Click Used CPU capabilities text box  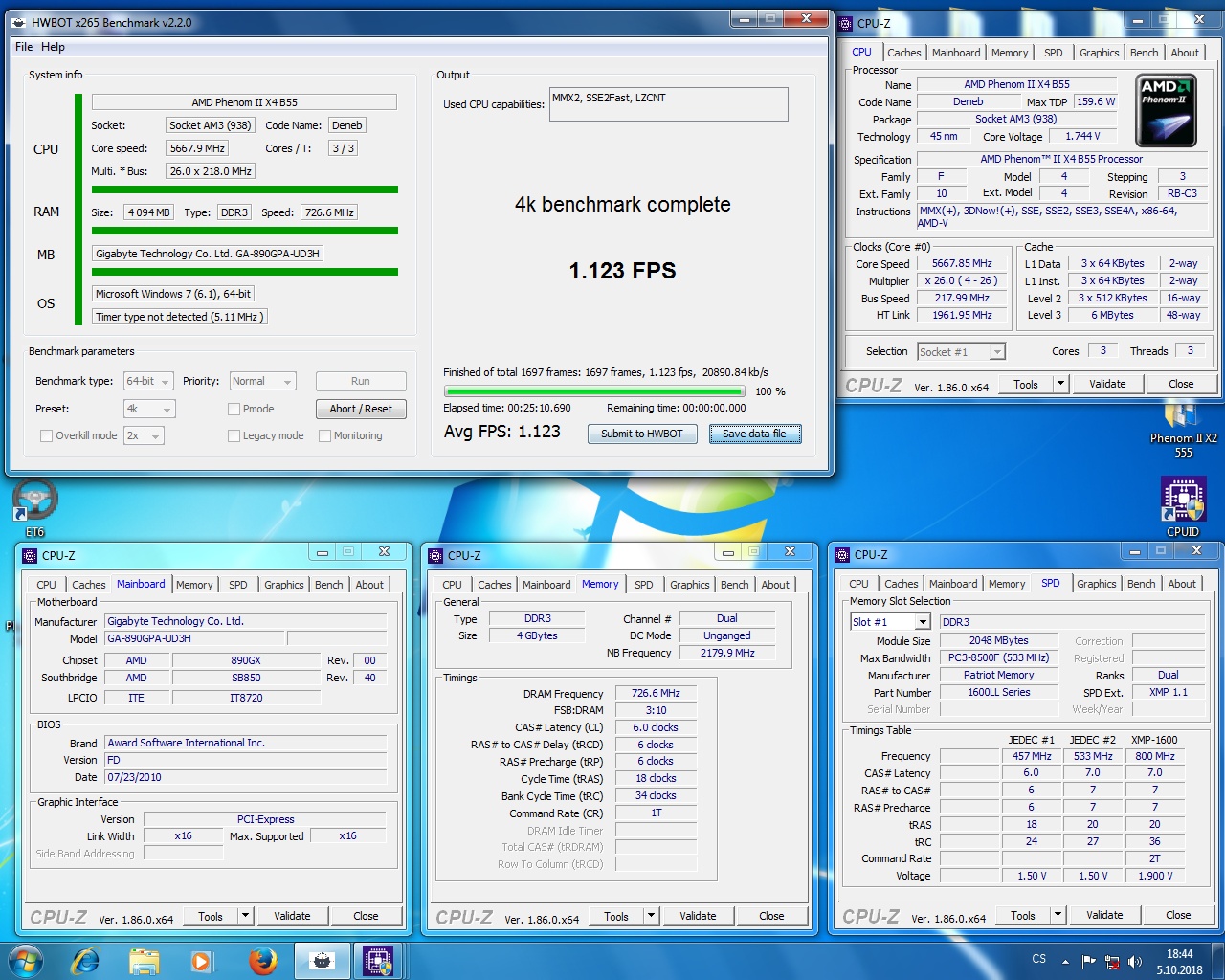click(x=669, y=104)
